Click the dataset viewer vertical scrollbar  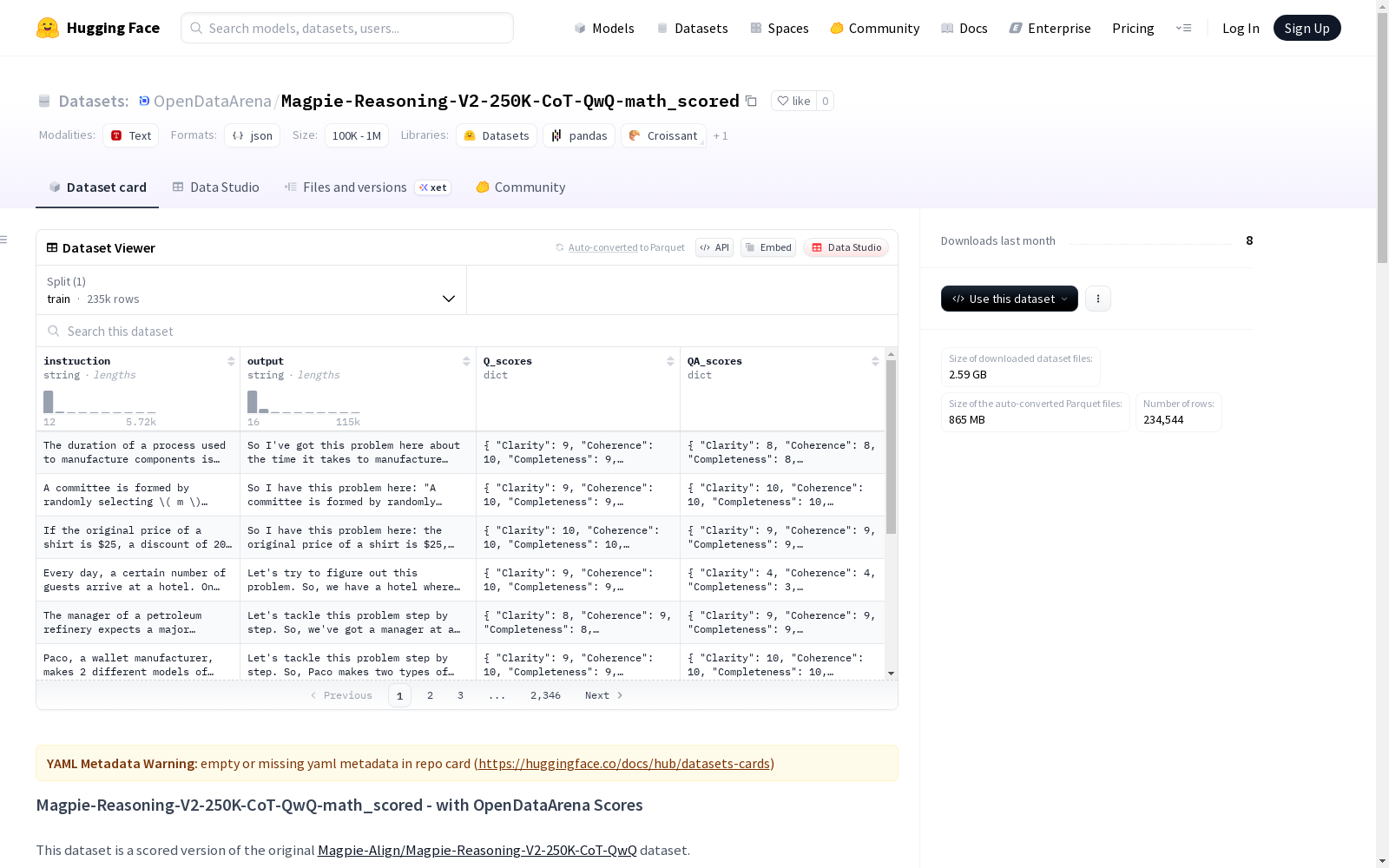[x=891, y=447]
